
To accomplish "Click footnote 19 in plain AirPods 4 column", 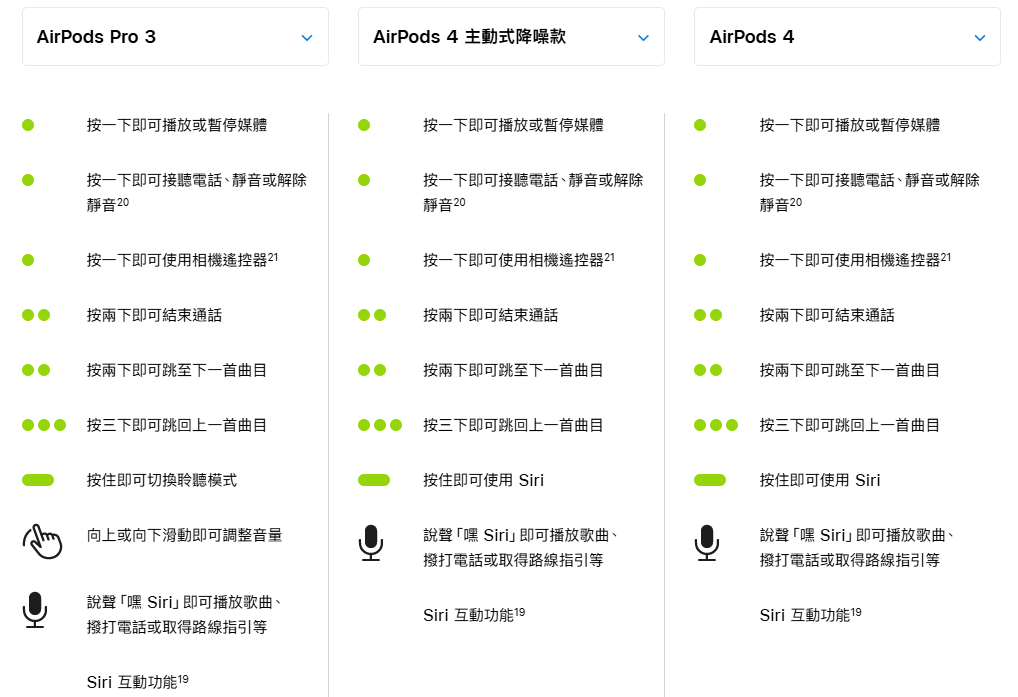I will point(856,612).
